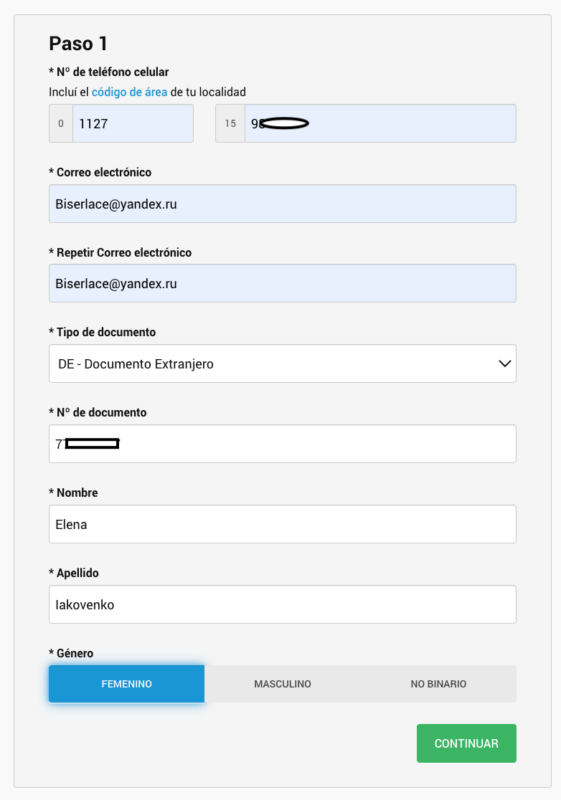Click the green CONTINUAR button
The width and height of the screenshot is (561, 800).
466,743
